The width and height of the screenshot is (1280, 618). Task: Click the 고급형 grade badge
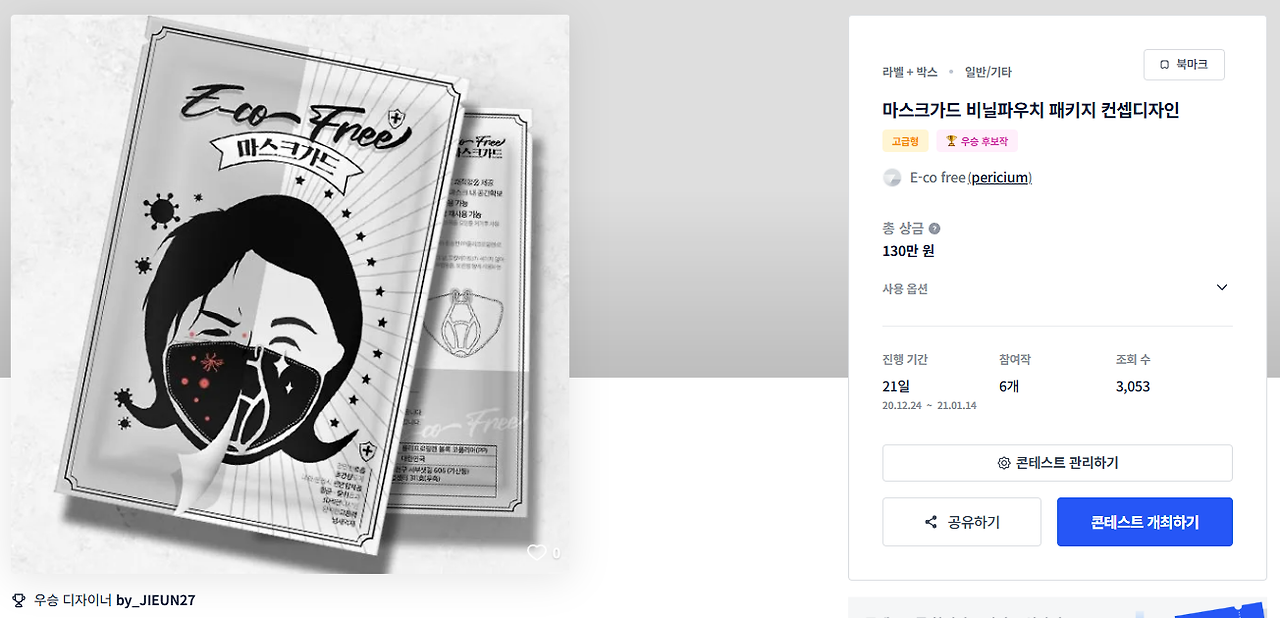click(905, 141)
